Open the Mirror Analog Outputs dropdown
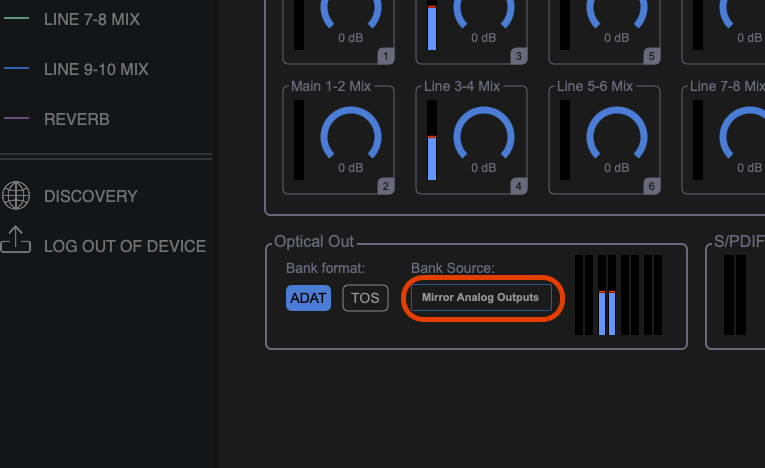The width and height of the screenshot is (765, 468). point(482,297)
